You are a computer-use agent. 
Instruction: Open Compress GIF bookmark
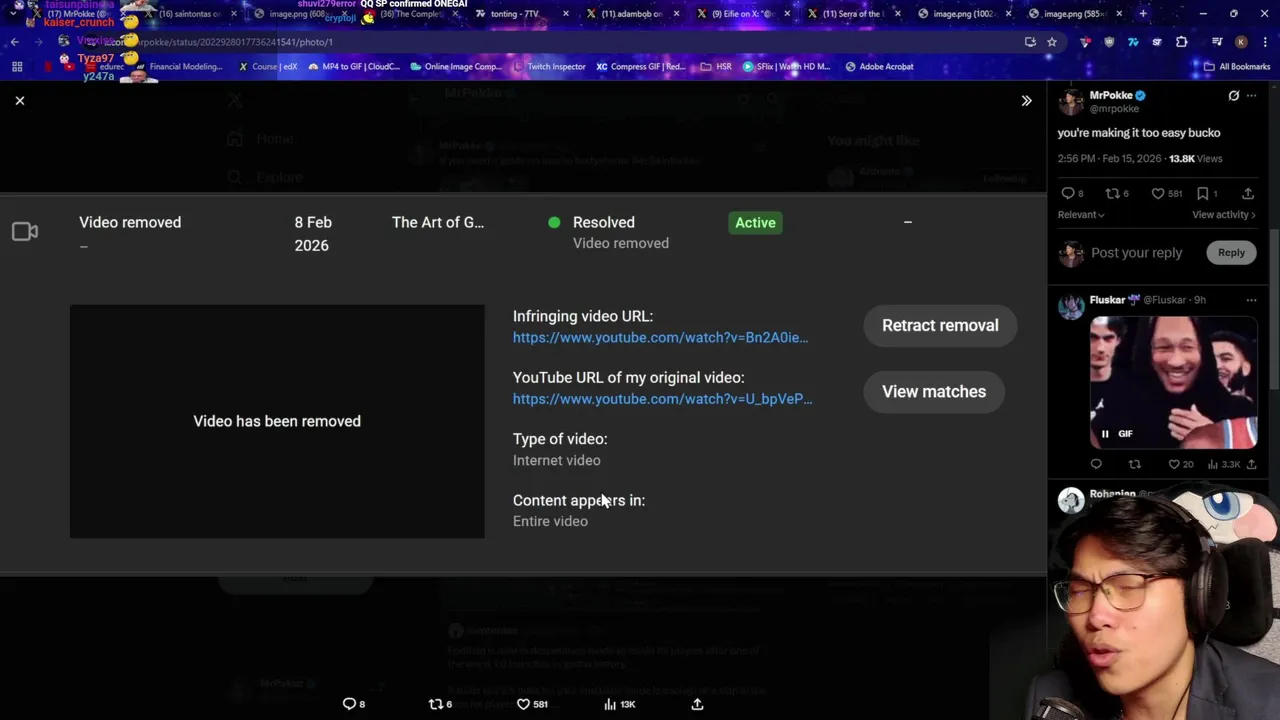coord(641,67)
